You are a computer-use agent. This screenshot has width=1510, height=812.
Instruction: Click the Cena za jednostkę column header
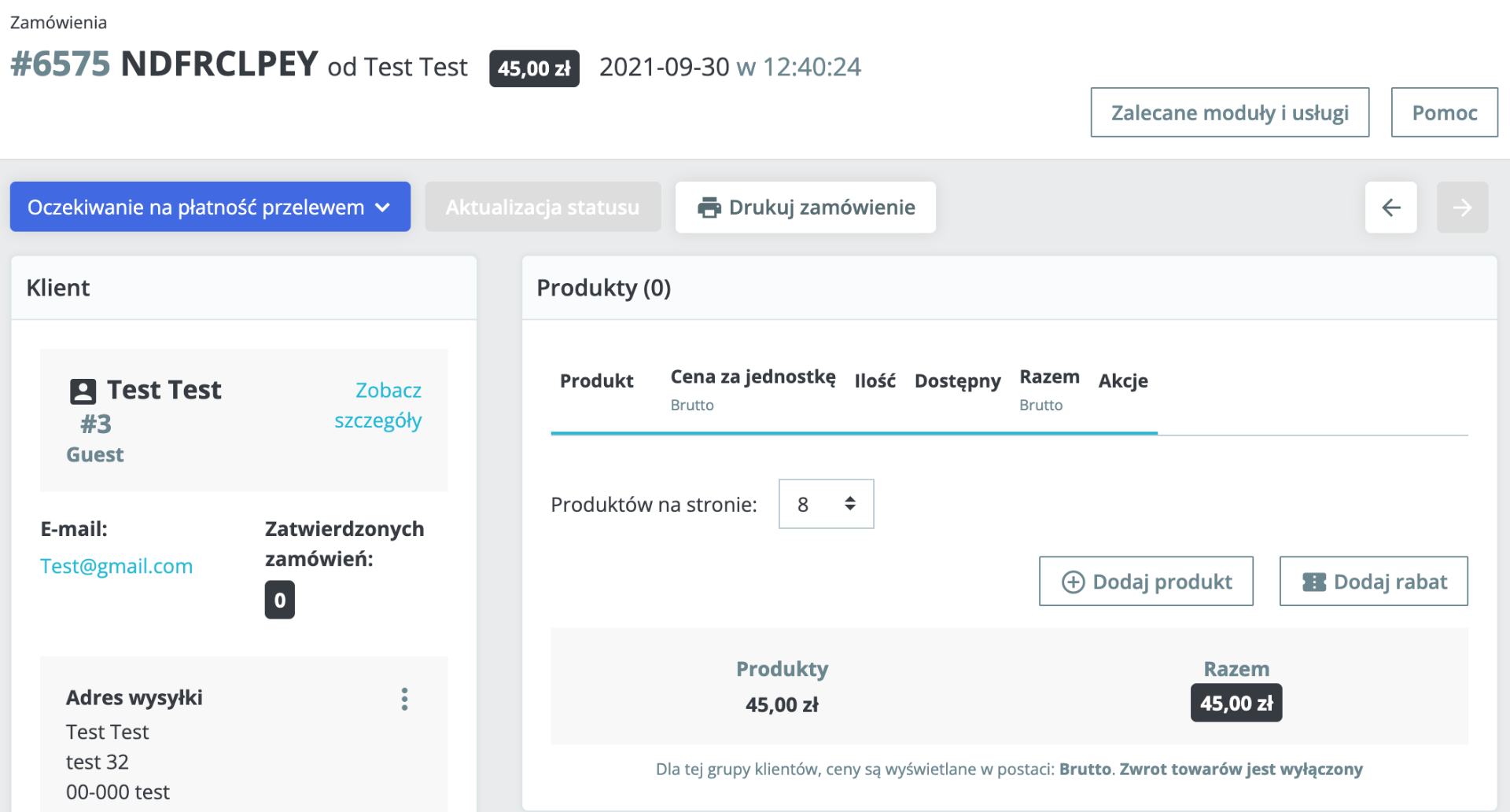(753, 377)
